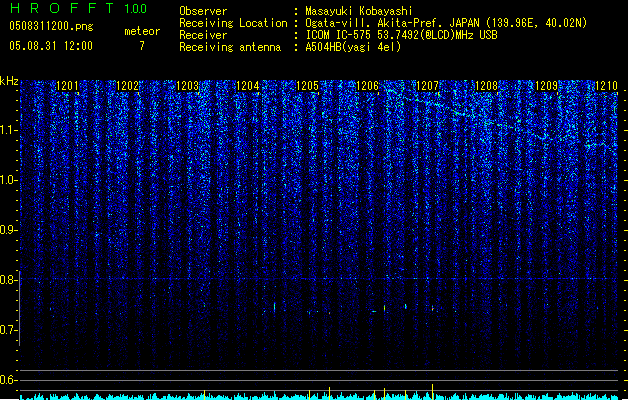
Task: Click the 1201 time marker
Action: coord(67,86)
